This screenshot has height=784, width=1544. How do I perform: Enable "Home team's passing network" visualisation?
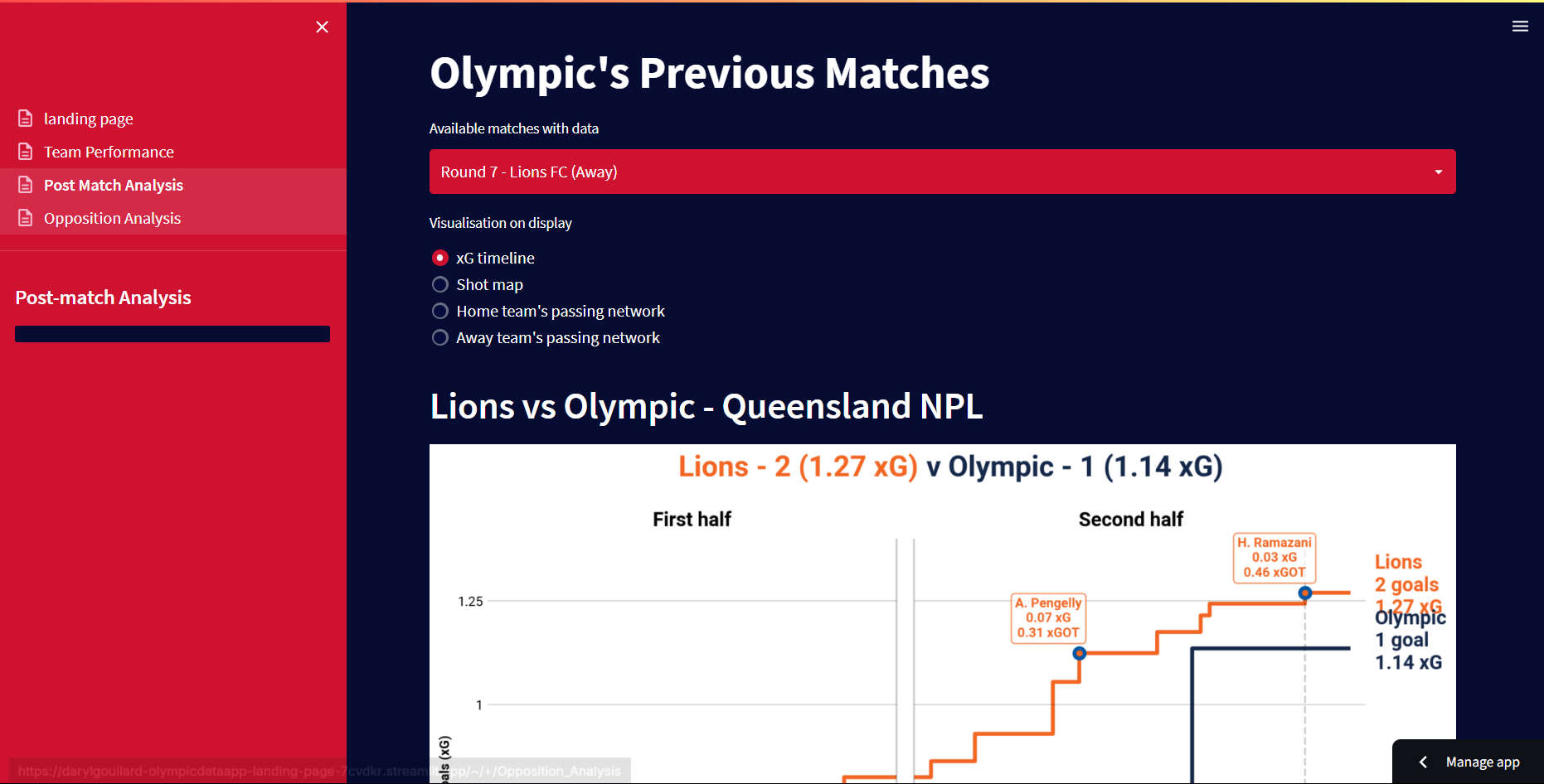439,311
